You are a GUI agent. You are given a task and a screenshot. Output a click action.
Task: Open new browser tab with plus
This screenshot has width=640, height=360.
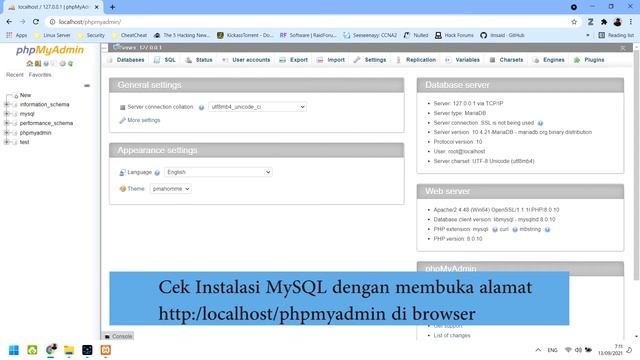pyautogui.click(x=112, y=7)
